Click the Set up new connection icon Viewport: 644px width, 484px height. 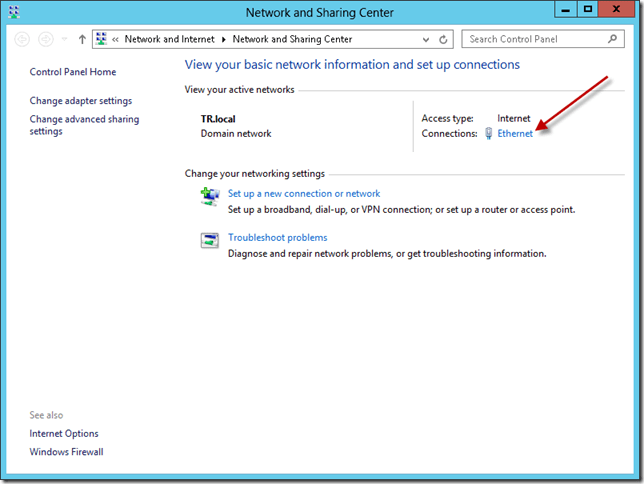tap(210, 195)
